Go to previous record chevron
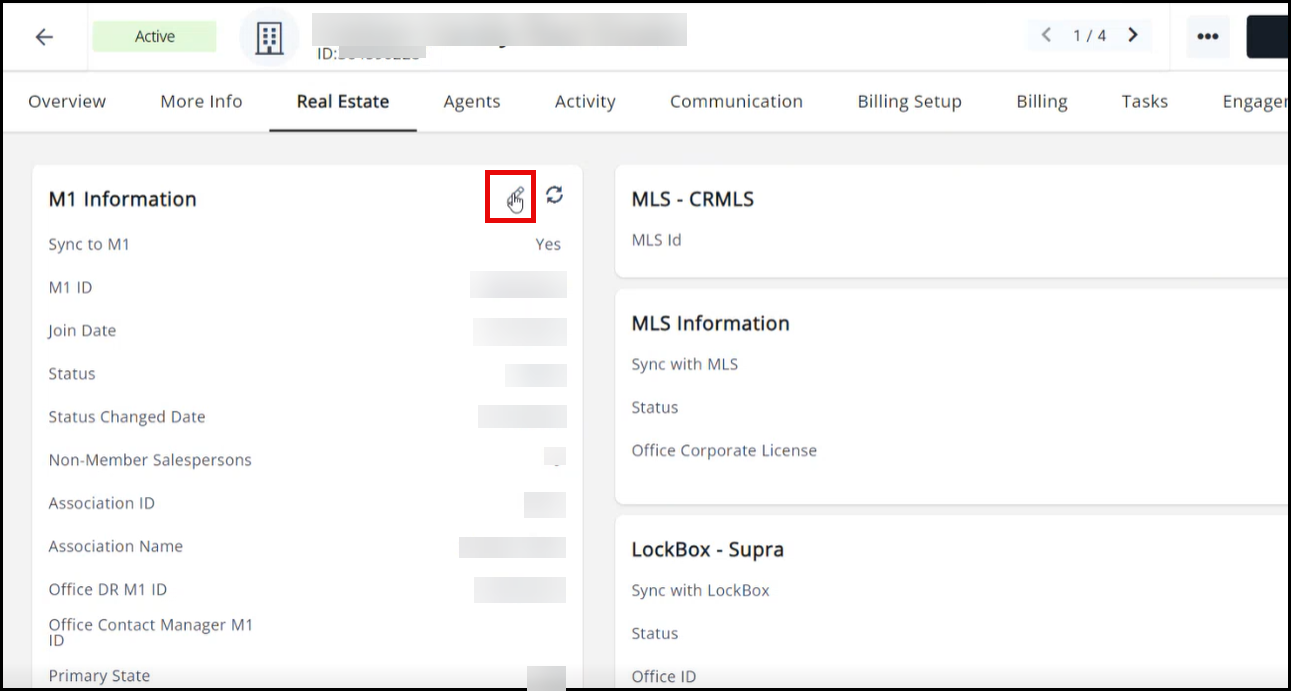This screenshot has height=691, width=1291. (x=1046, y=35)
